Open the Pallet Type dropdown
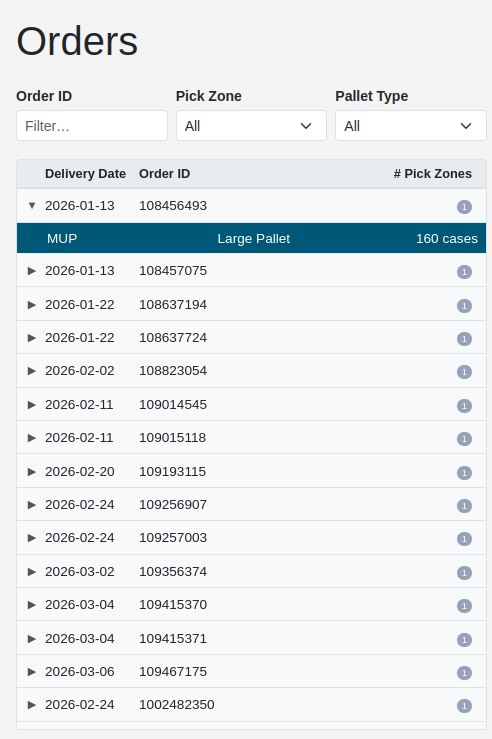The image size is (492, 739). [410, 126]
